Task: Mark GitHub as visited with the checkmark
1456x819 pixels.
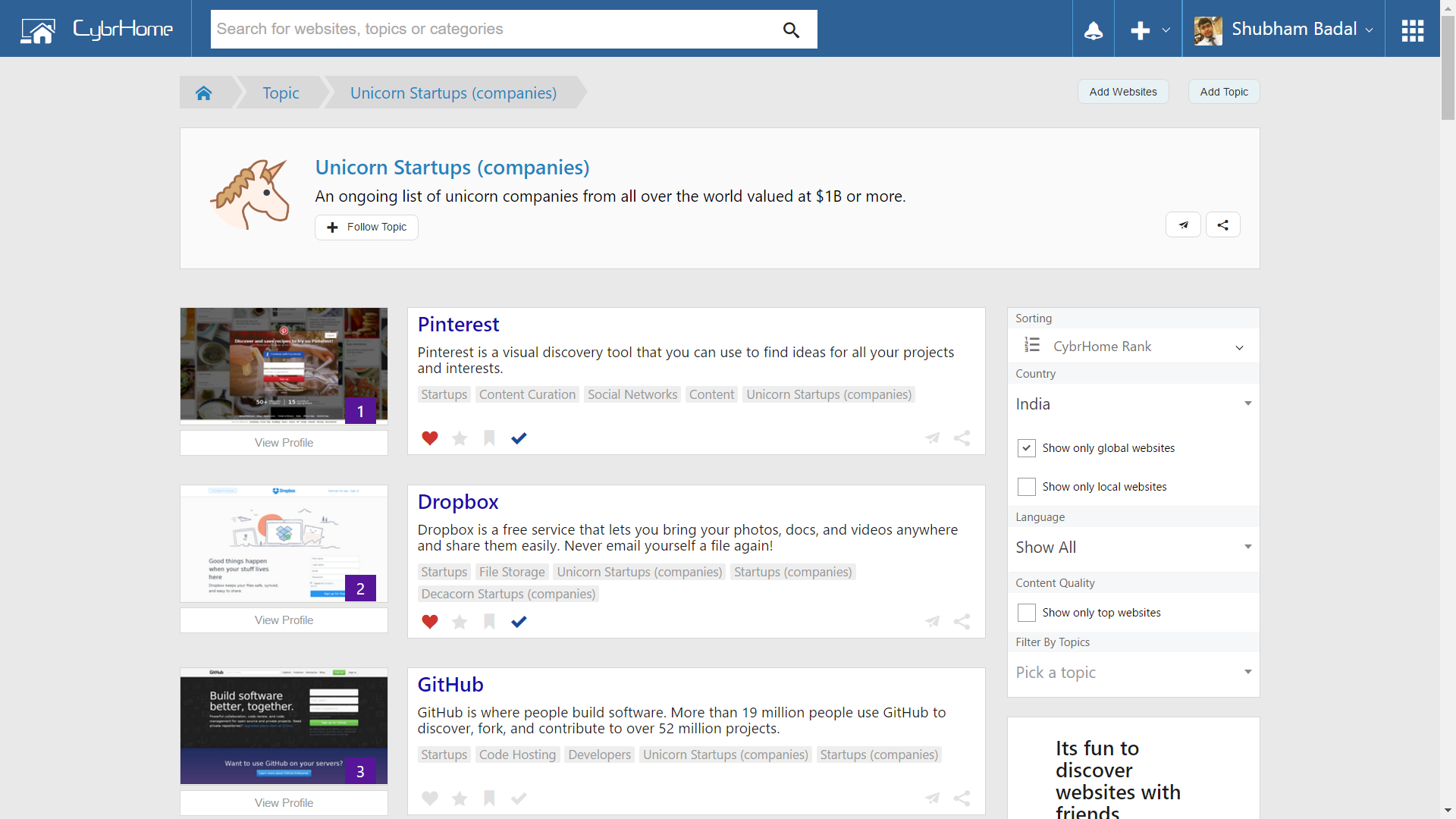Action: point(519,798)
